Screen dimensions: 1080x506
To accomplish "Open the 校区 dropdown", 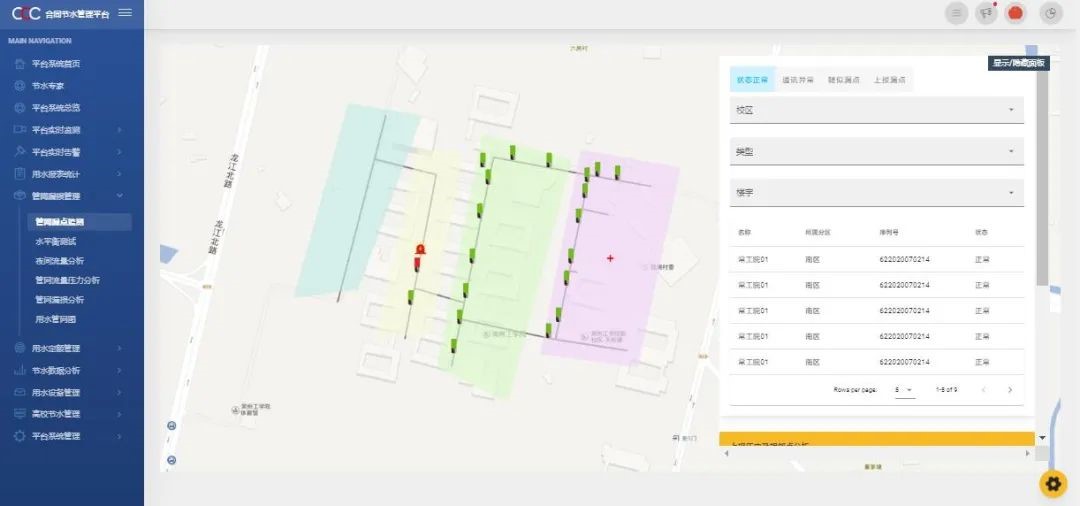I will click(877, 110).
